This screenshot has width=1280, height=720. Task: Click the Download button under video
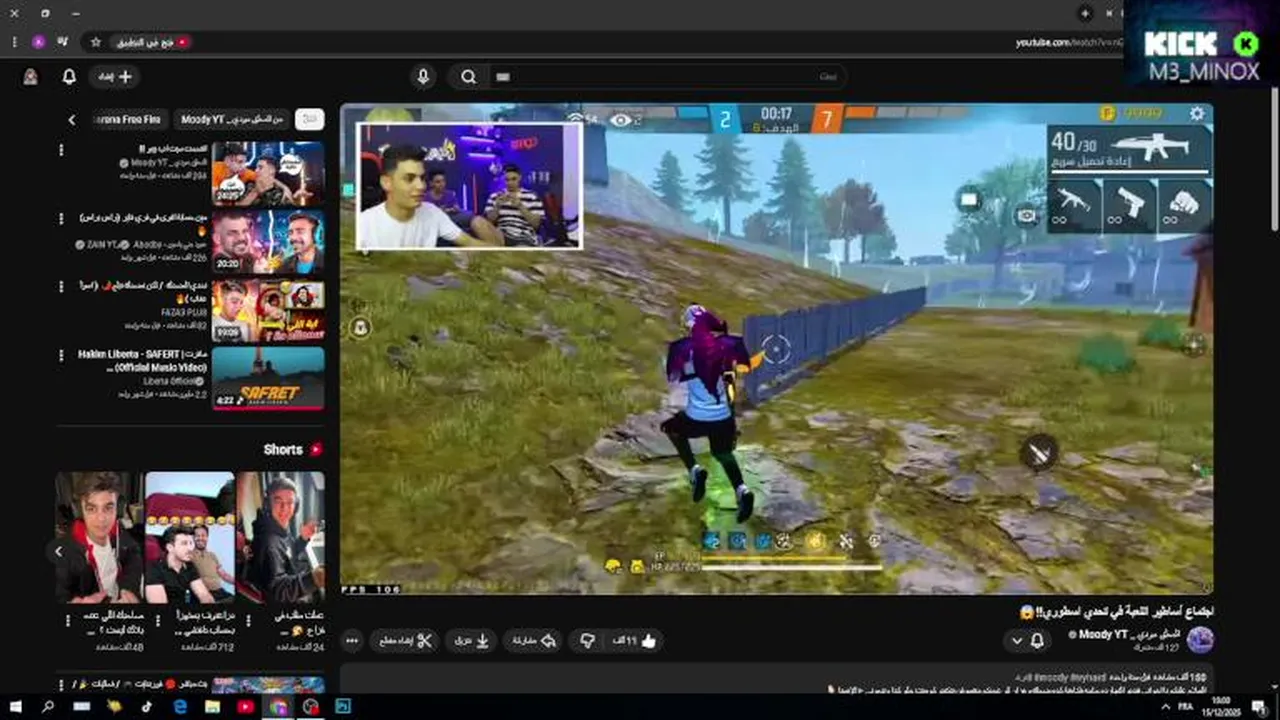471,641
